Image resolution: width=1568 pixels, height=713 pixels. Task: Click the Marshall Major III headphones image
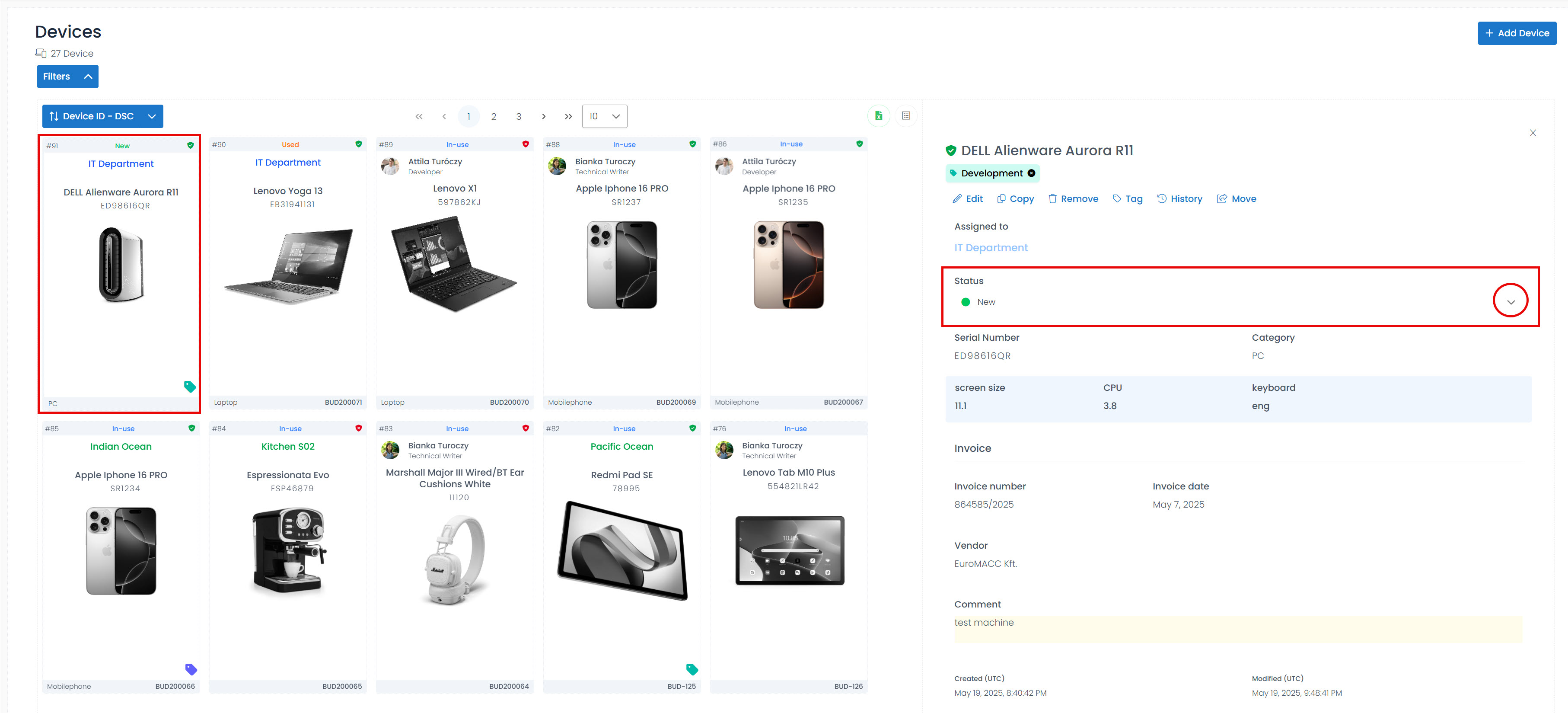[455, 560]
